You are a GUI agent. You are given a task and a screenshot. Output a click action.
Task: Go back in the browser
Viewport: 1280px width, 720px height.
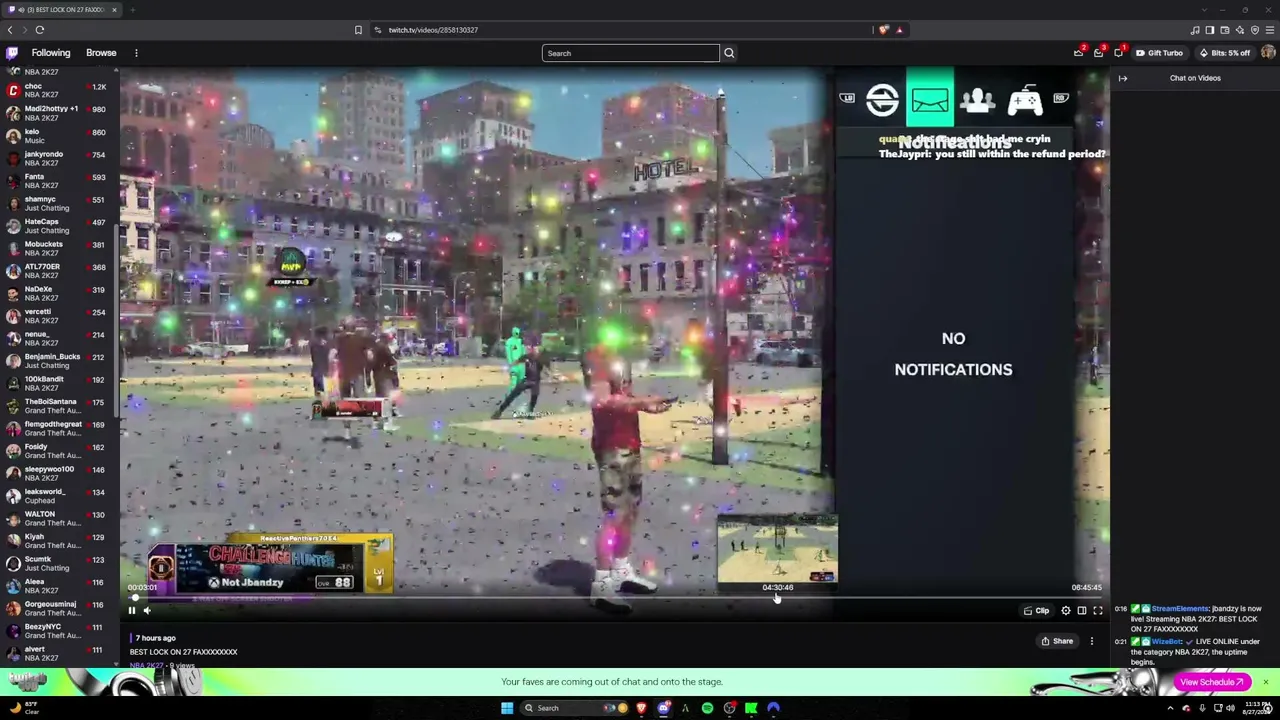10,30
